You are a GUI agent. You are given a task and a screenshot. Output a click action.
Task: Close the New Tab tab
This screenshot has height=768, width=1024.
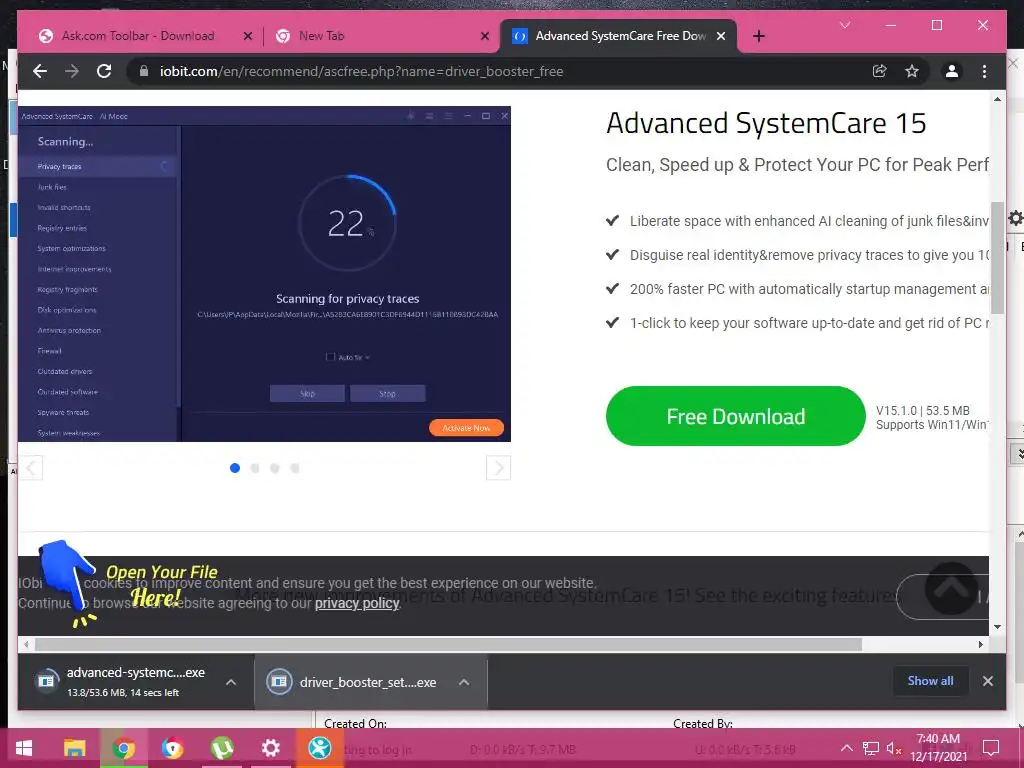pos(485,36)
